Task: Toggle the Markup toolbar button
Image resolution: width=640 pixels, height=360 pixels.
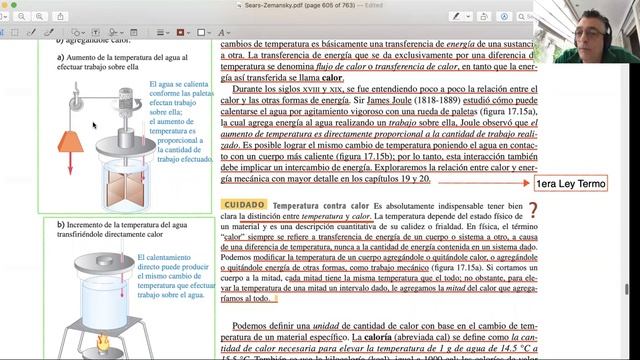Action: point(504,16)
